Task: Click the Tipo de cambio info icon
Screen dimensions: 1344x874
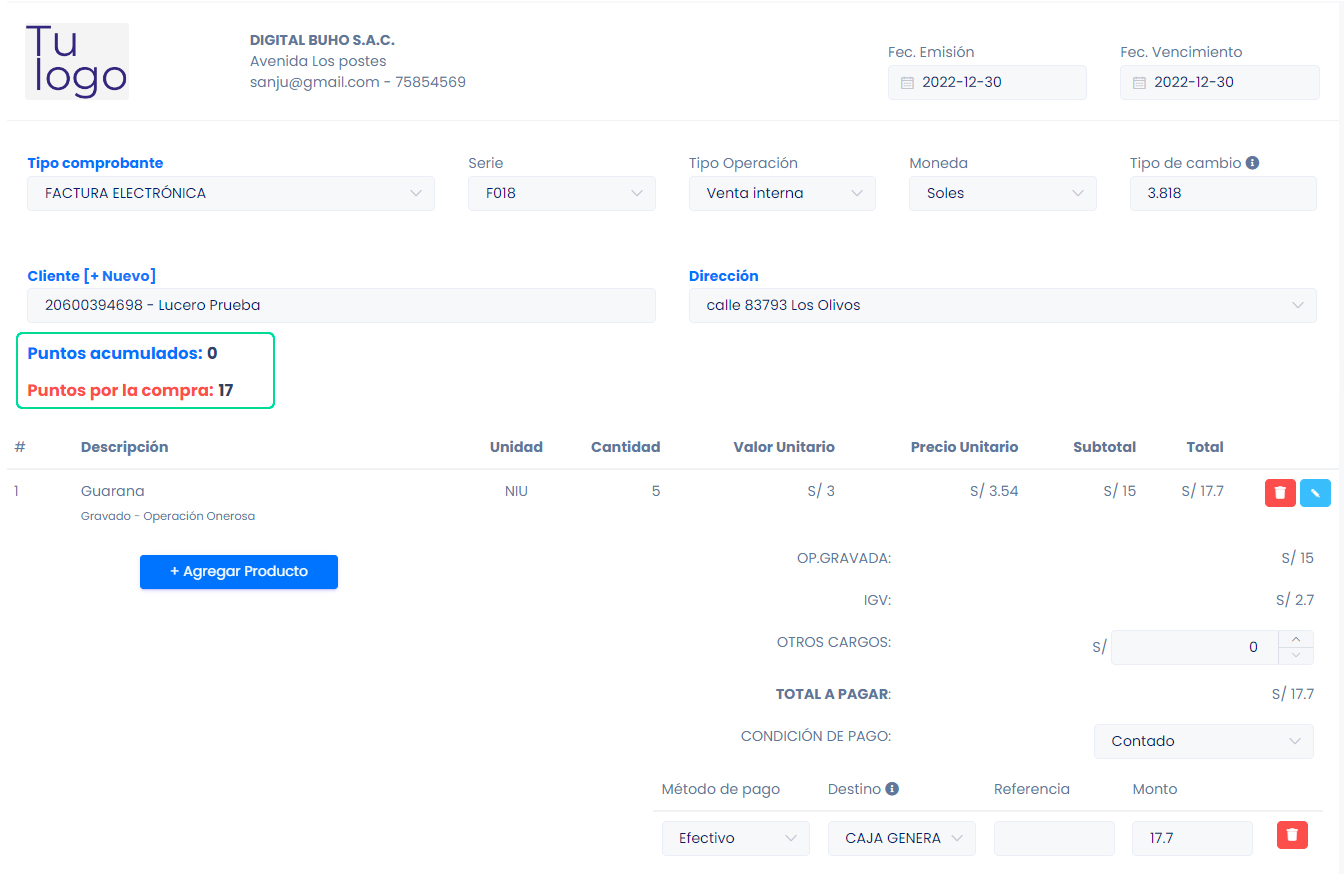Action: click(x=1252, y=163)
